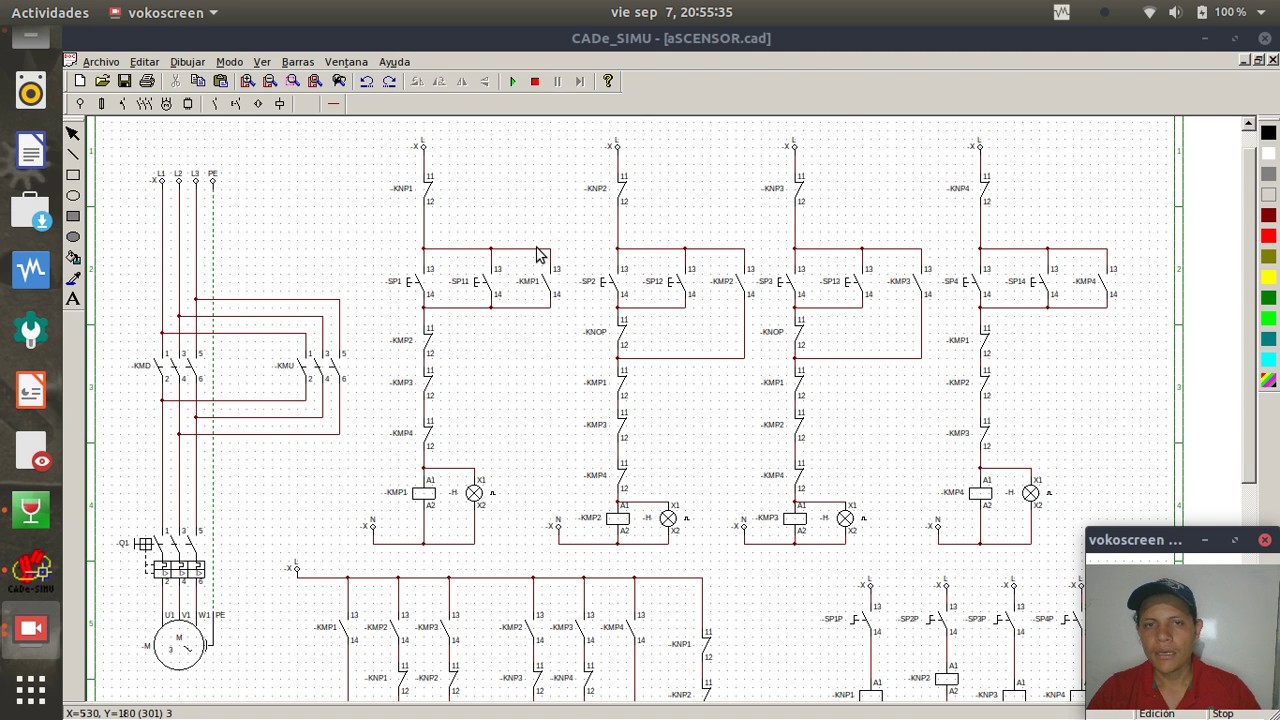This screenshot has height=720, width=1280.
Task: Select the line drawing tool
Action: (x=73, y=154)
